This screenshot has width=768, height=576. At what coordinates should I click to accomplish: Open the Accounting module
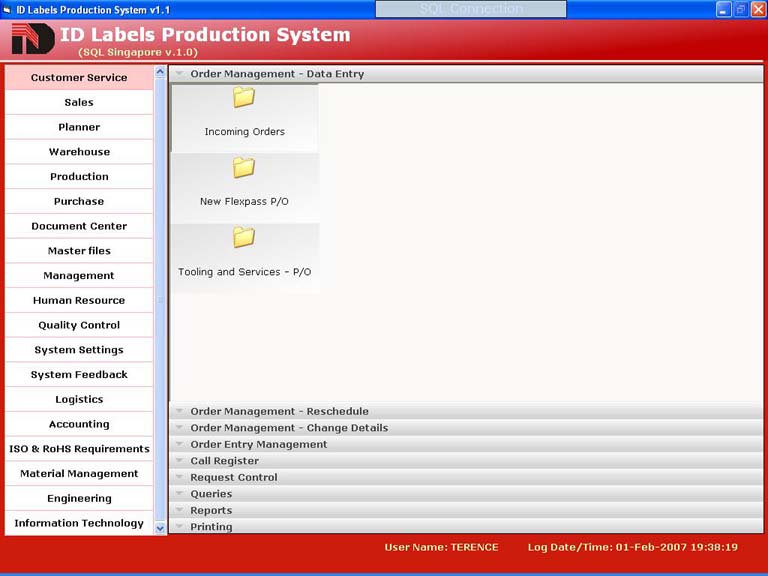79,424
